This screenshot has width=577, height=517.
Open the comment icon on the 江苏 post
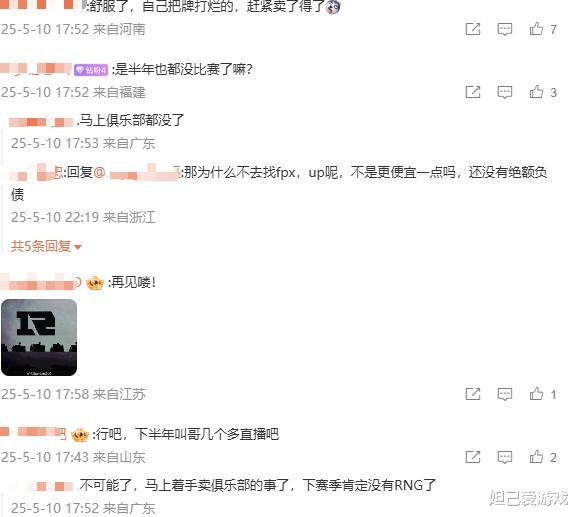(505, 394)
